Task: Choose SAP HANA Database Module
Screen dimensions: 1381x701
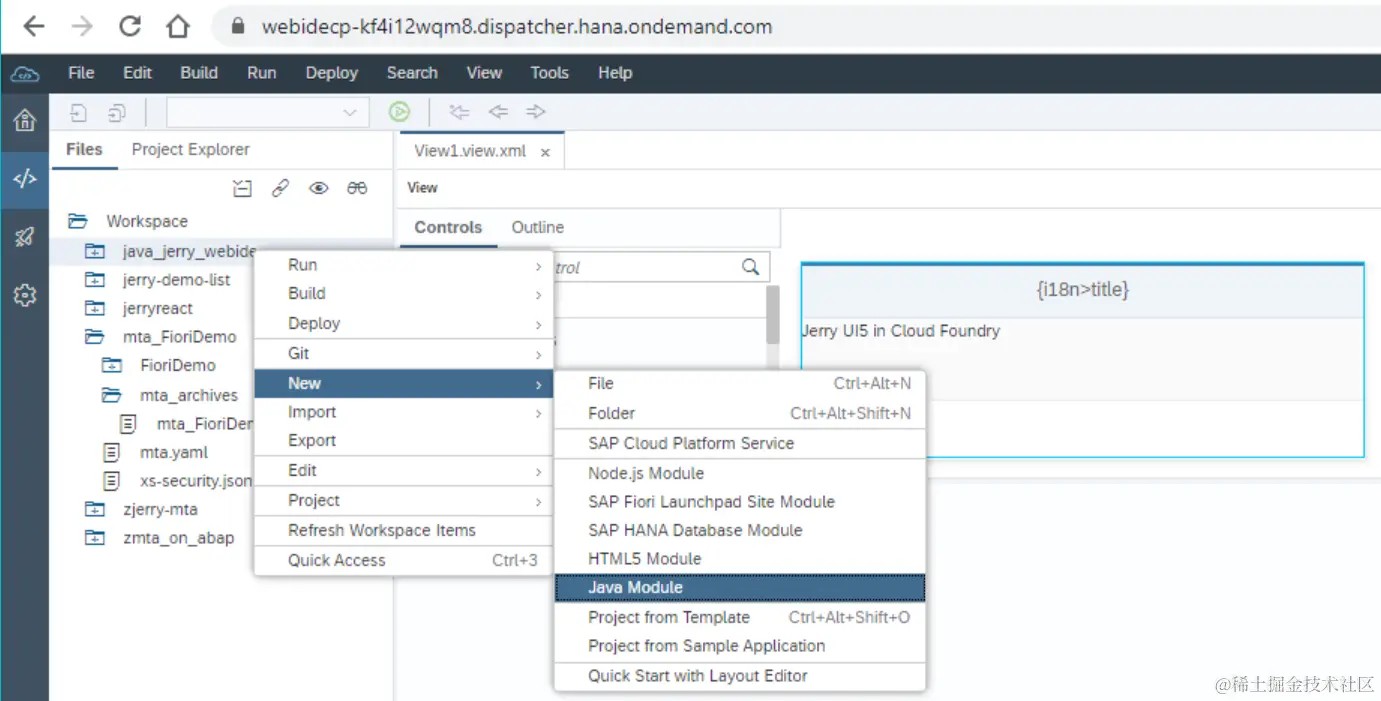Action: [x=740, y=530]
